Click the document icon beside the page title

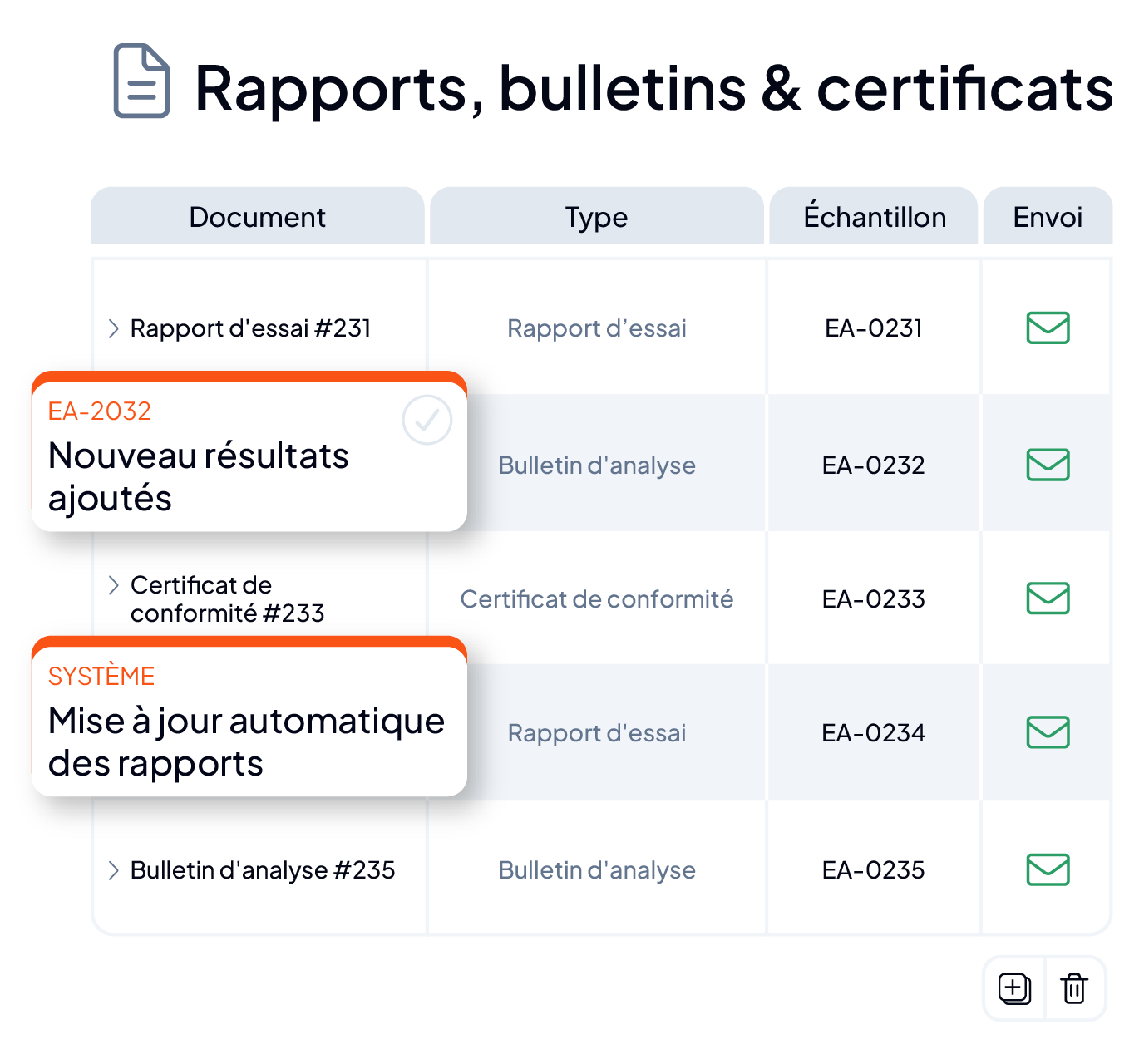tap(142, 81)
